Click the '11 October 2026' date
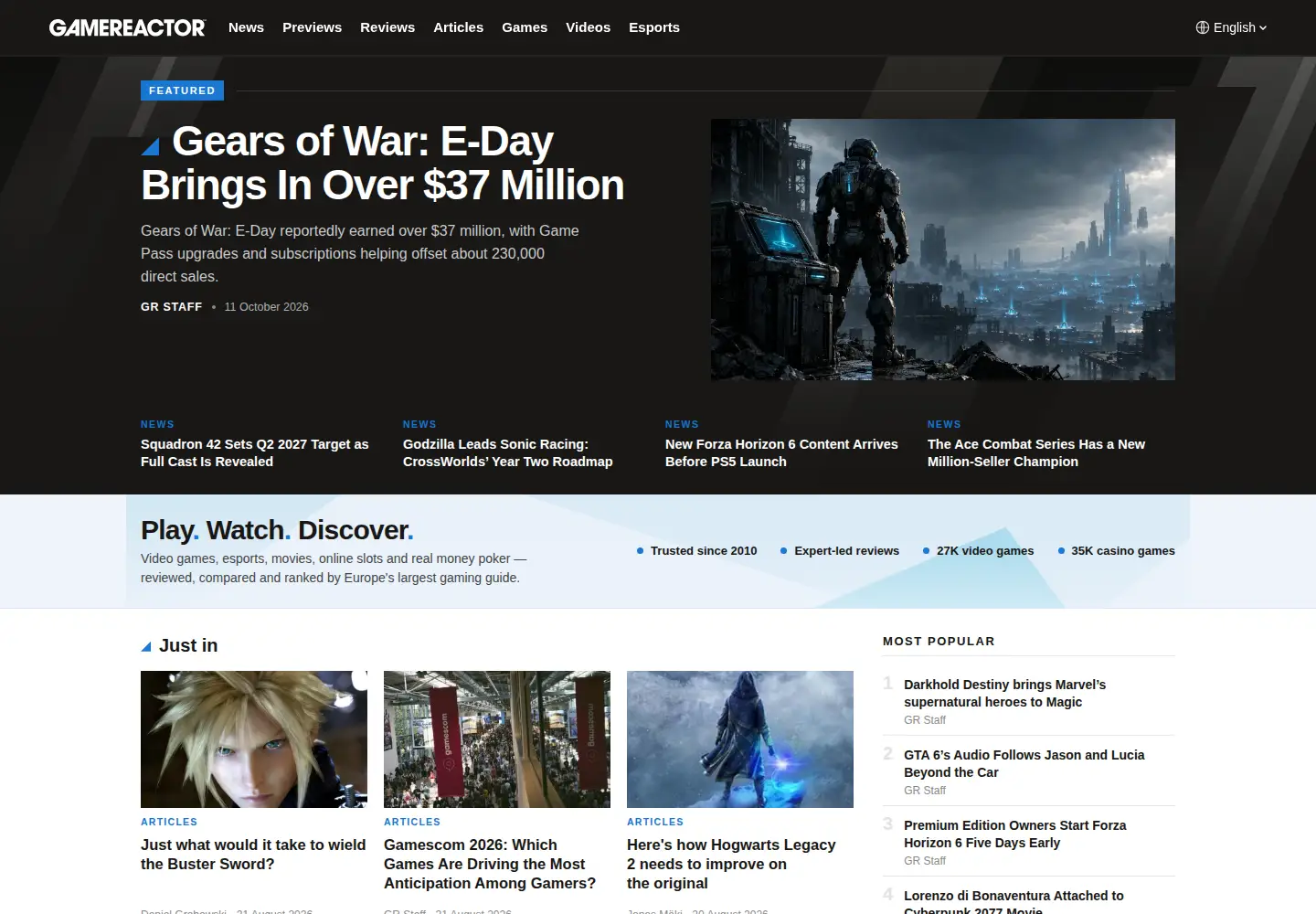This screenshot has width=1316, height=914. (266, 307)
